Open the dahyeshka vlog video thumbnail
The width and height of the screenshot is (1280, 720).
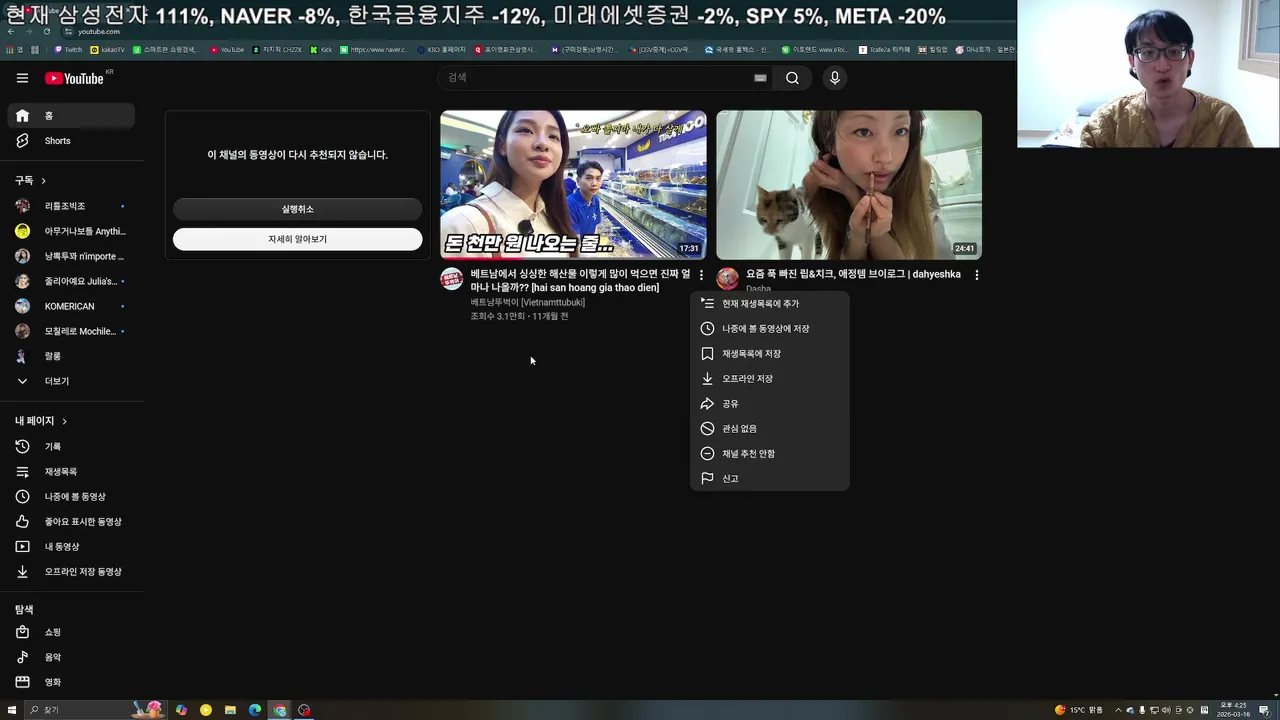coord(849,185)
